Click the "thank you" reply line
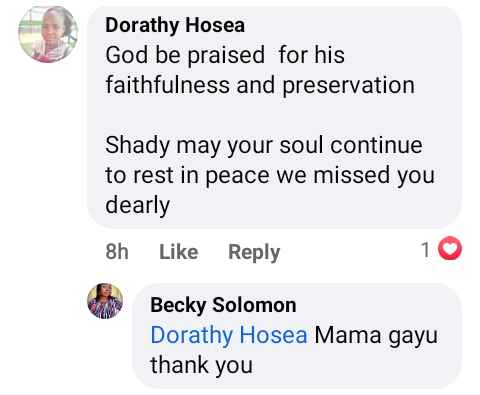The height and width of the screenshot is (395, 480). pyautogui.click(x=201, y=366)
